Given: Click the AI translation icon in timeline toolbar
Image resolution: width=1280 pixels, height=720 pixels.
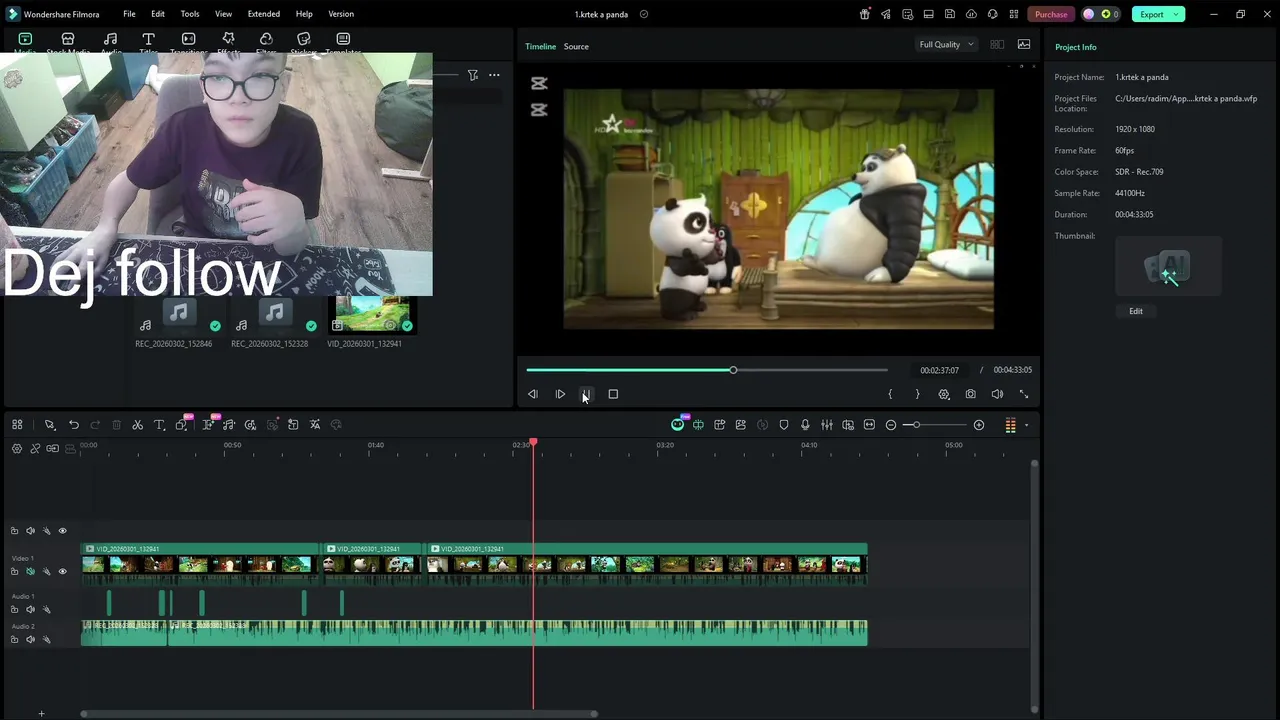Looking at the screenshot, I should 315,425.
